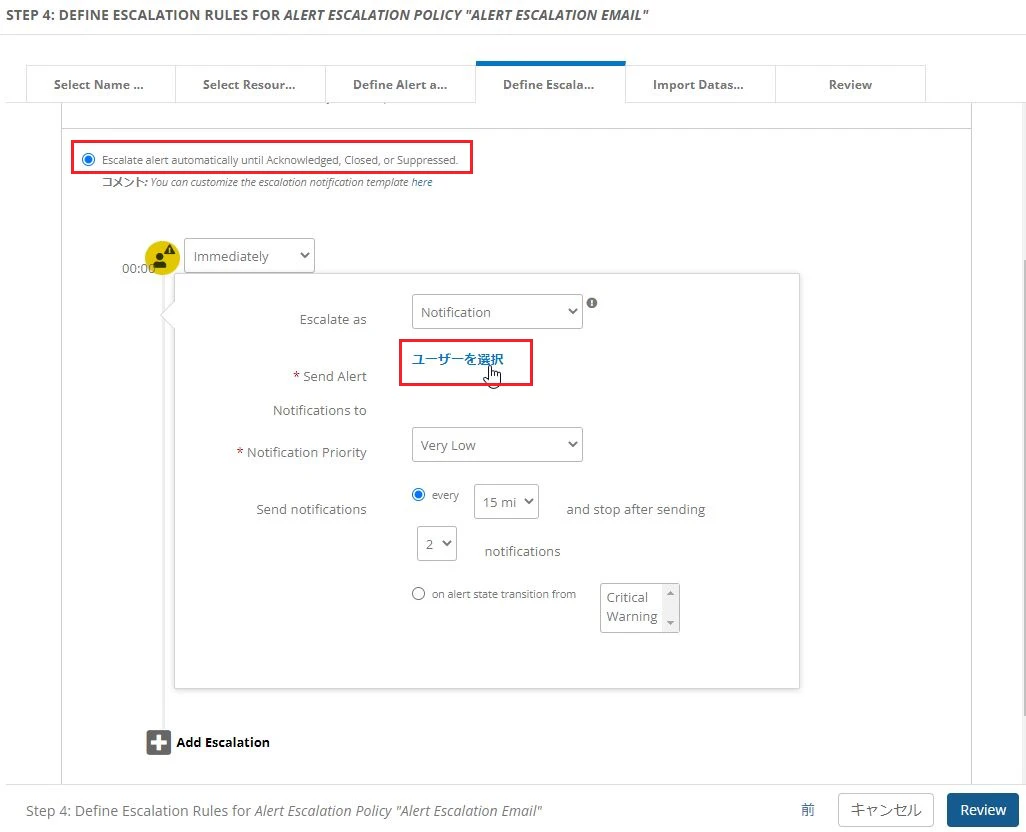Viewport: 1026px width, 832px height.
Task: Switch to the Define Escala... tab
Action: [550, 84]
